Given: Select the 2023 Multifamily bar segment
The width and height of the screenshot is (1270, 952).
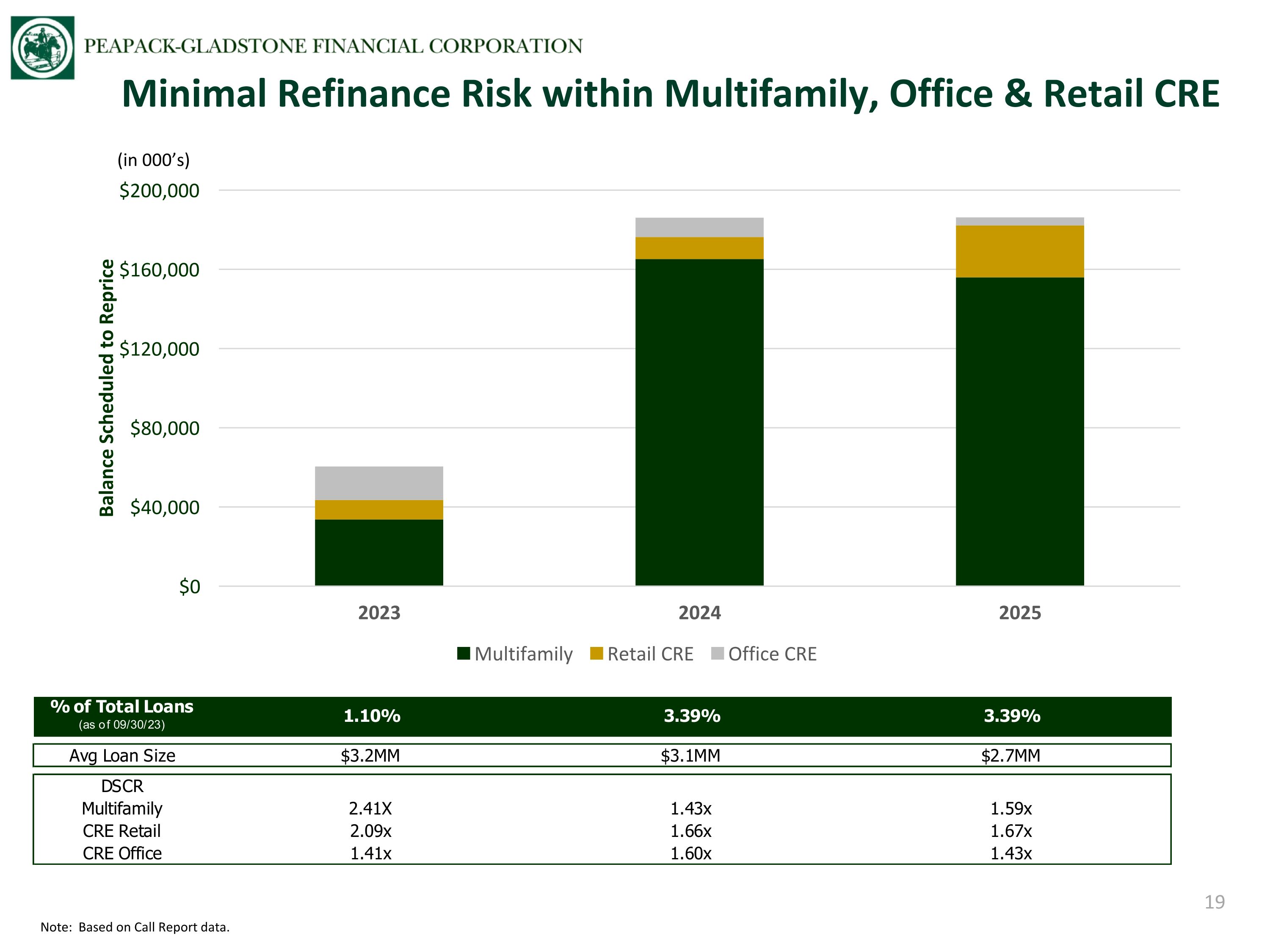Looking at the screenshot, I should 379,553.
